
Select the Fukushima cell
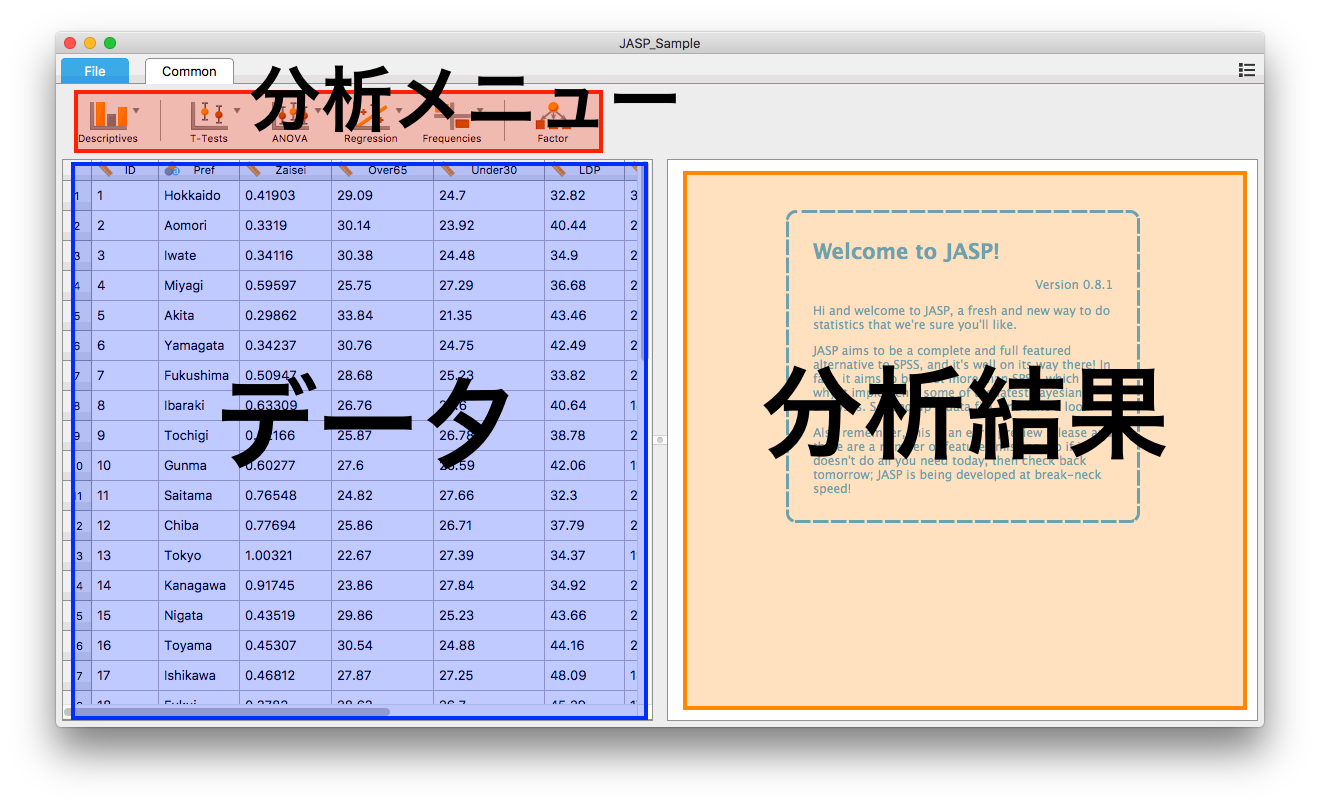coord(199,375)
